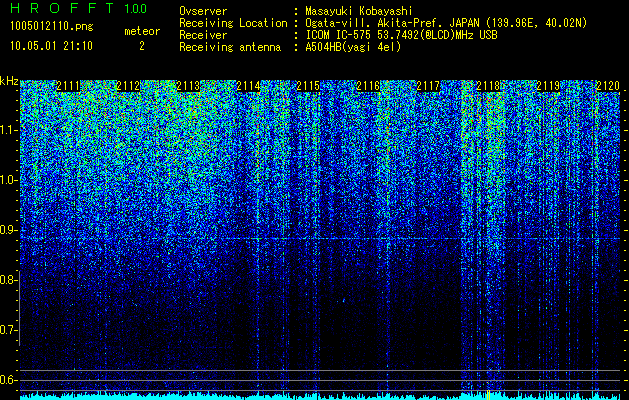629x400 pixels.
Task: Click the 'Receiver' field label
Action: click(x=203, y=35)
